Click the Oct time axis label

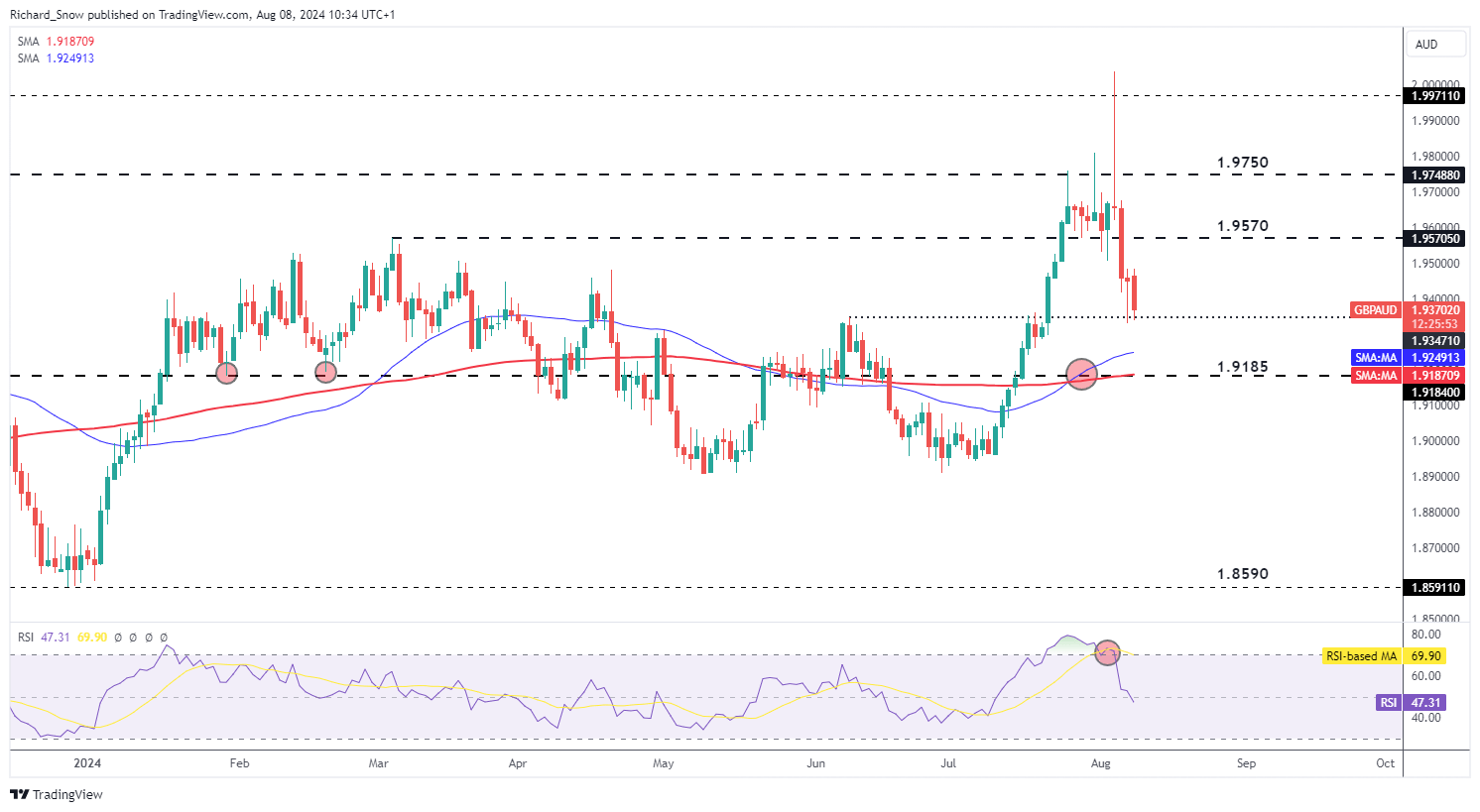click(x=1385, y=763)
